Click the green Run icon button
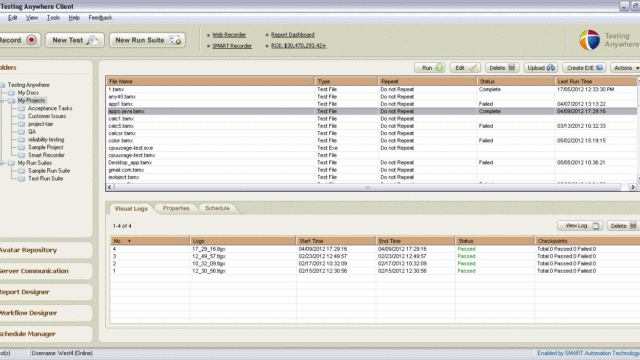640x360 pixels. pos(440,68)
